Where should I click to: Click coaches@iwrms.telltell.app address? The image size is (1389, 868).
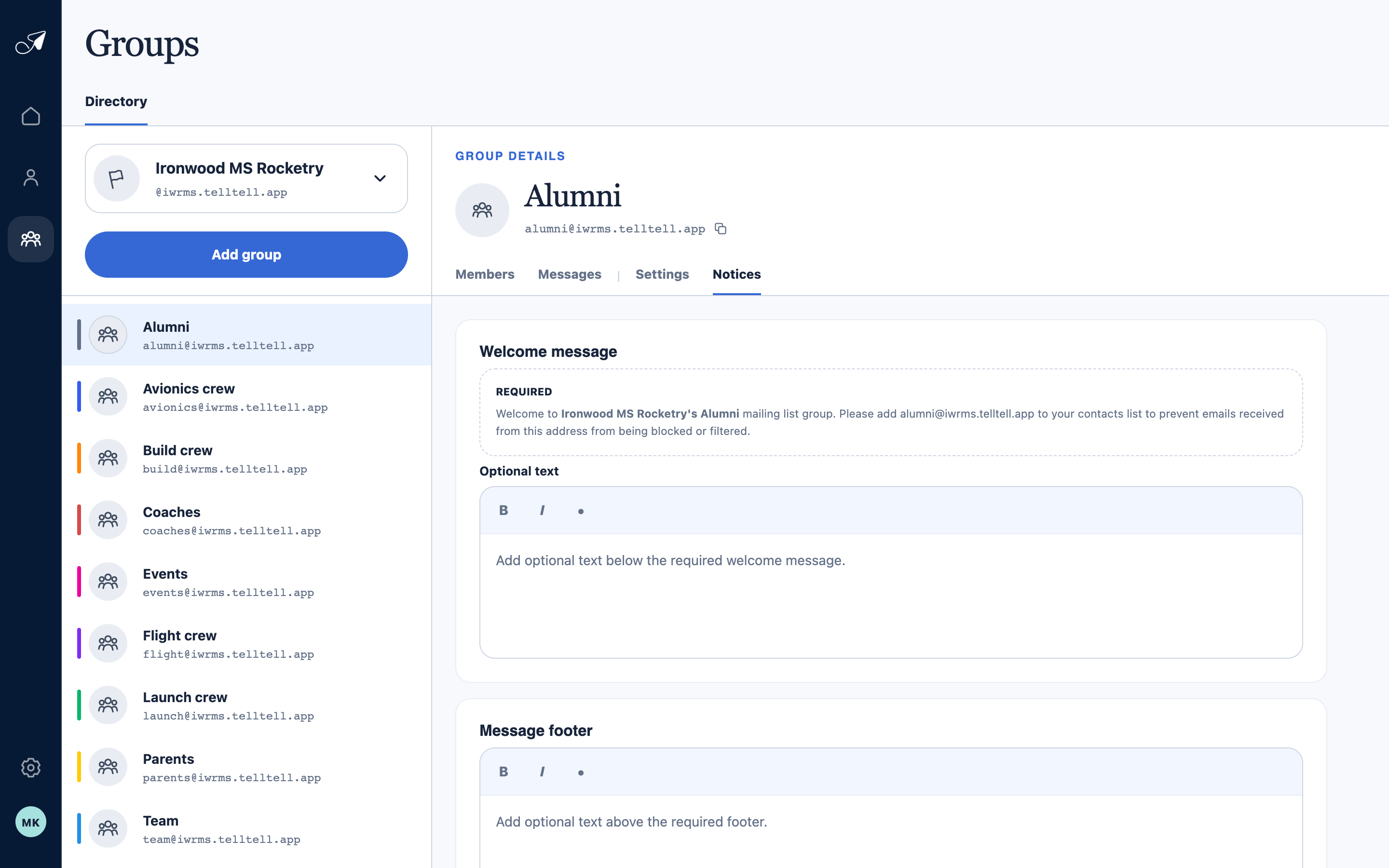(232, 531)
